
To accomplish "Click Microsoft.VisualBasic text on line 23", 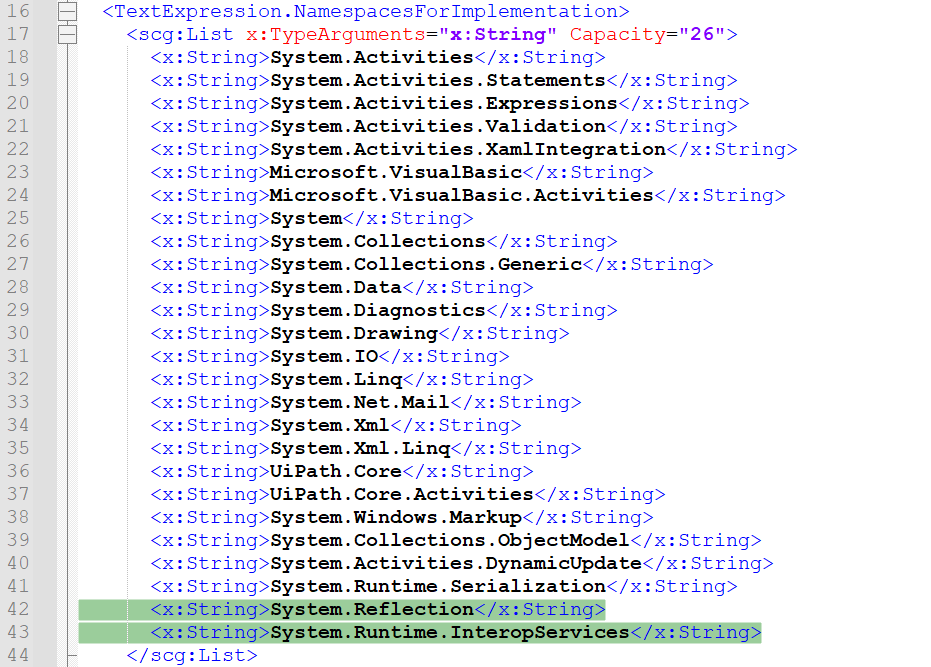I will pyautogui.click(x=395, y=172).
